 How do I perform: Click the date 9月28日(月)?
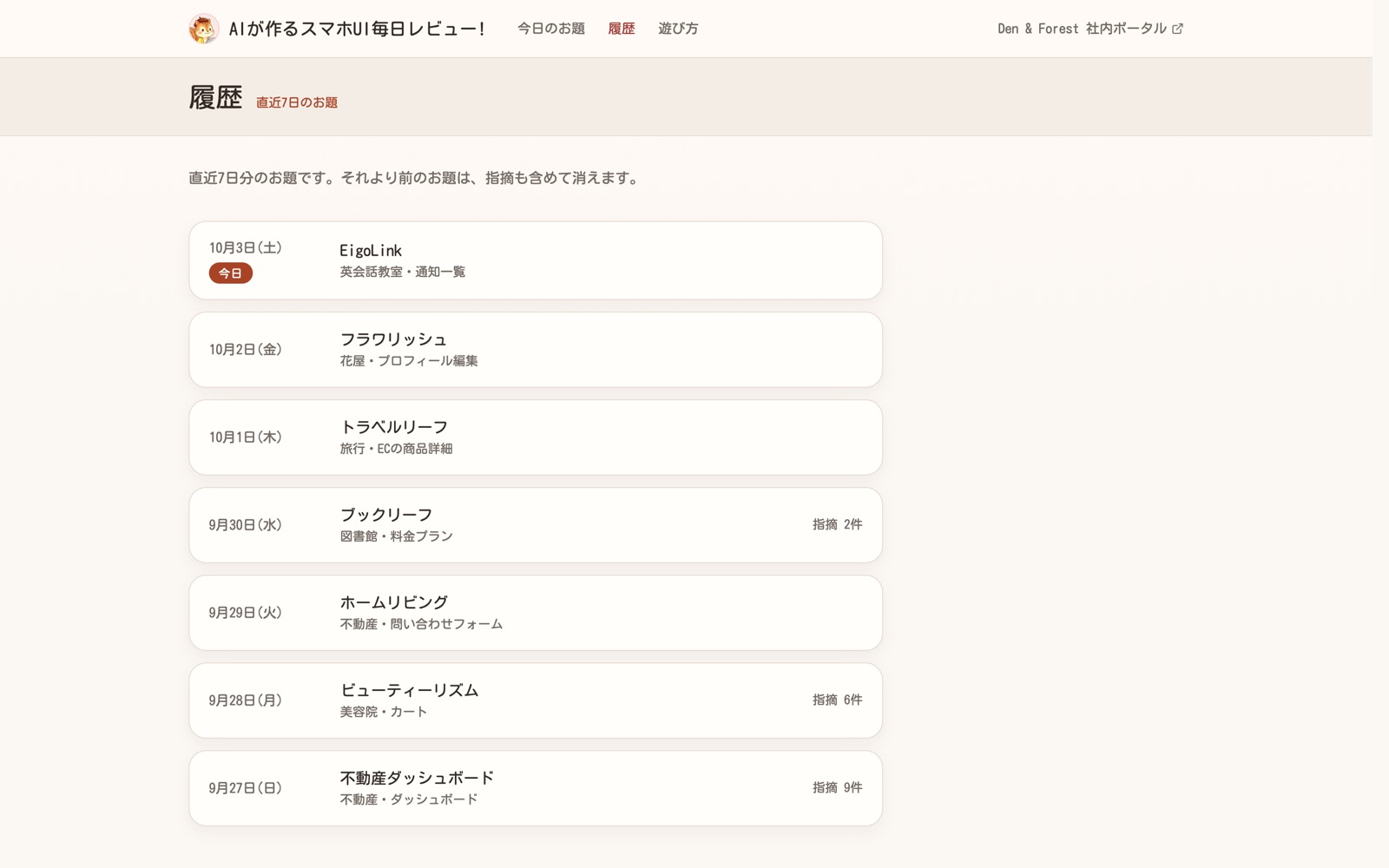(246, 700)
